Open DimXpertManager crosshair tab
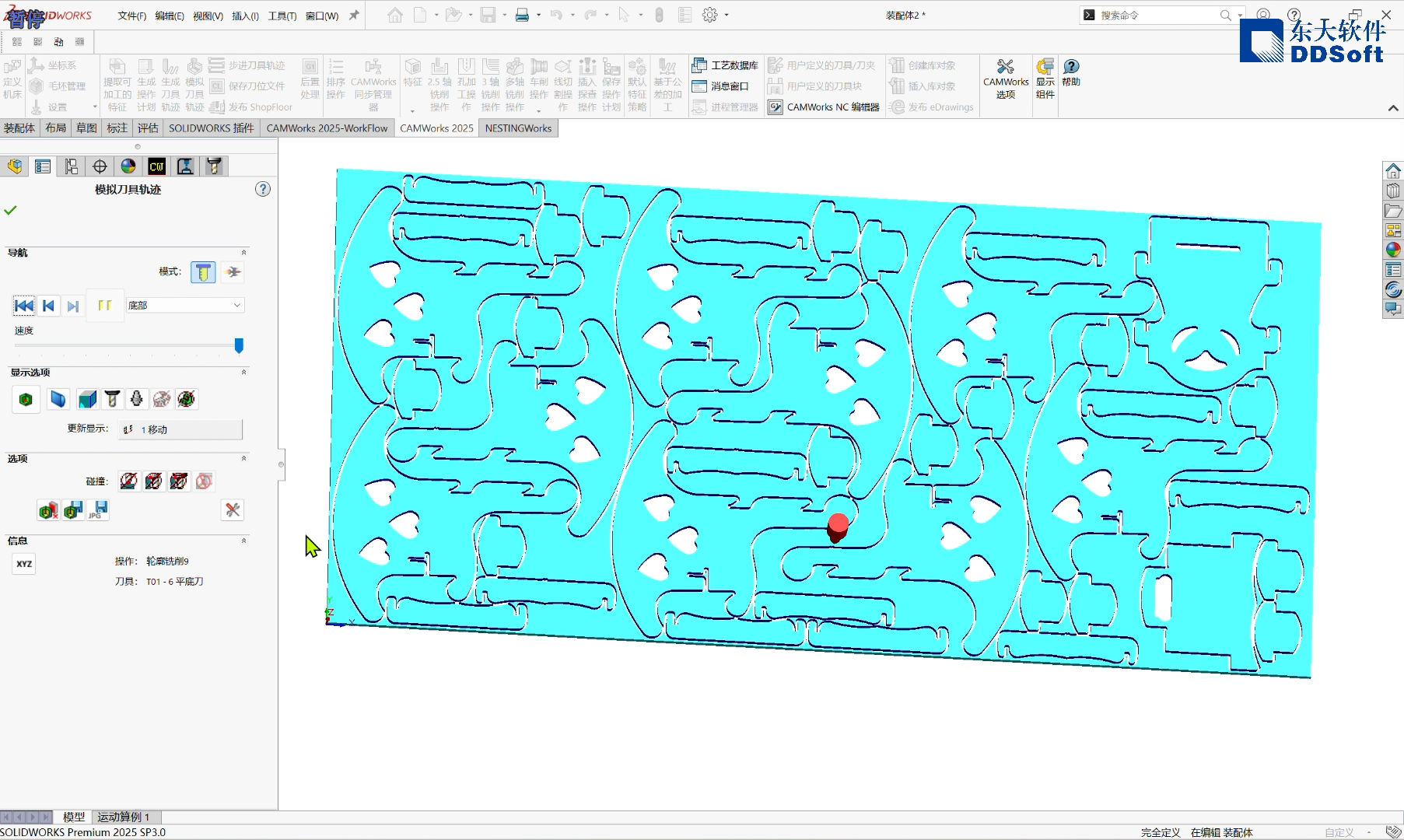1404x840 pixels. click(100, 166)
